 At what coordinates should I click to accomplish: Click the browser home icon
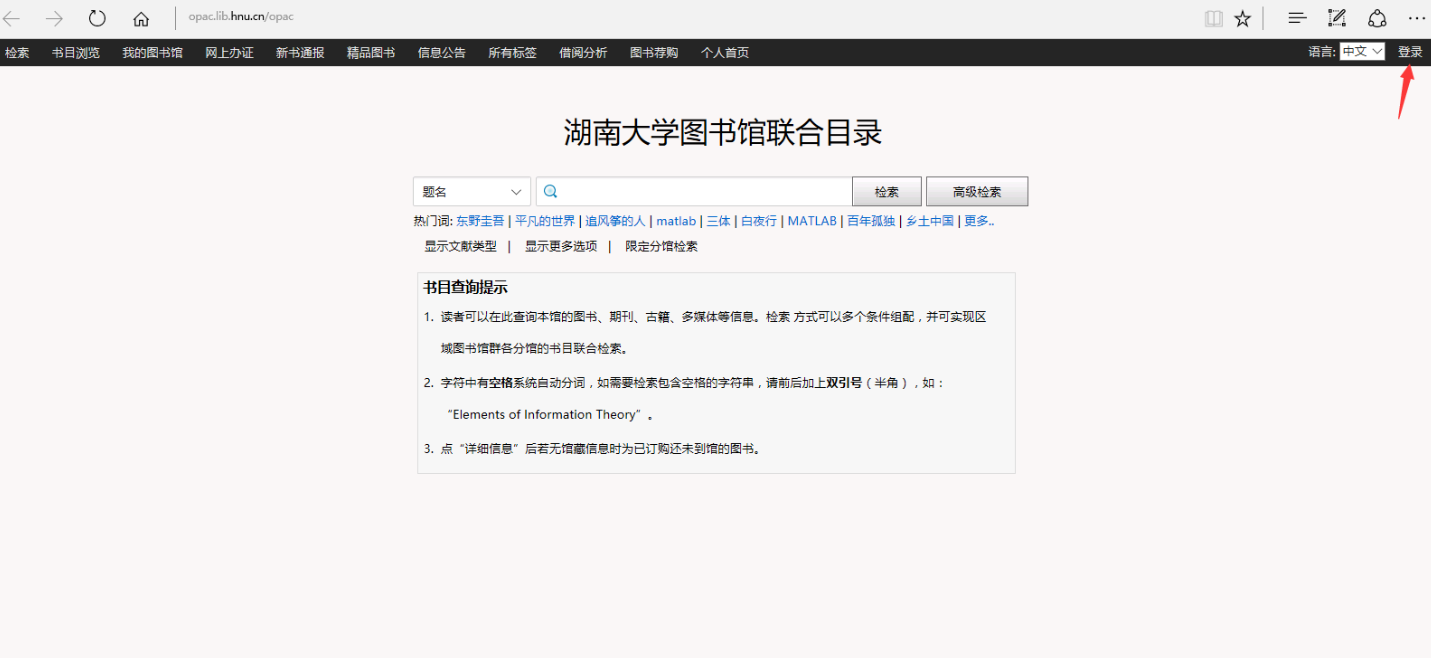tap(141, 18)
